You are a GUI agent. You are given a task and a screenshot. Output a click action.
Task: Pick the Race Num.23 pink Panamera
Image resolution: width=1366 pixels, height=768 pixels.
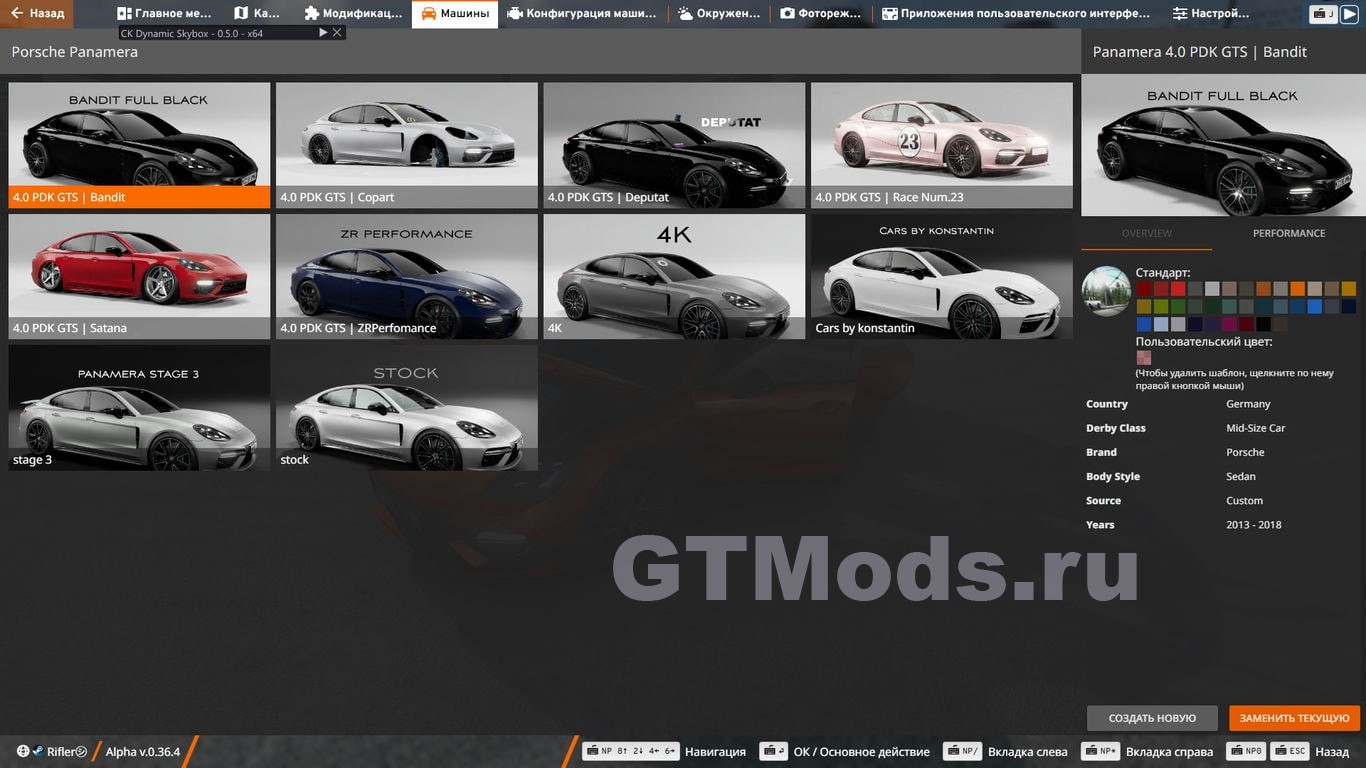942,145
